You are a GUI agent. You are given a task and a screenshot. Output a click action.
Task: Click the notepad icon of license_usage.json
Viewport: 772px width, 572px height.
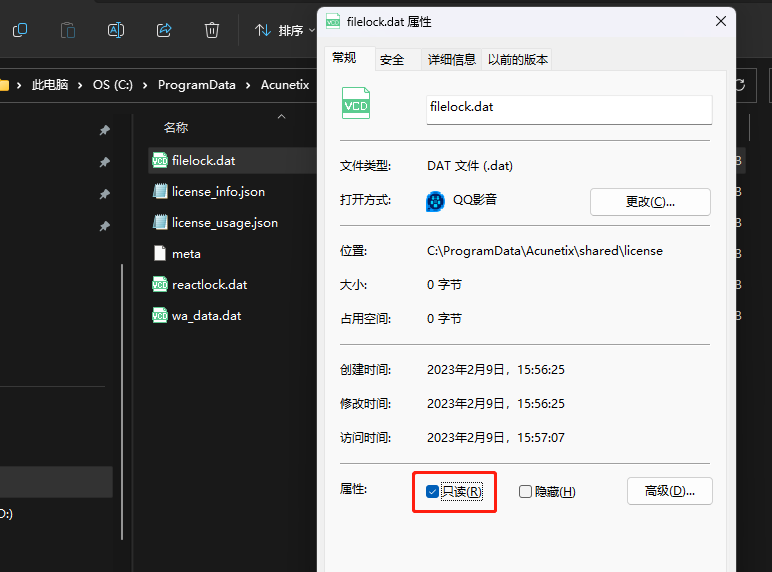160,222
